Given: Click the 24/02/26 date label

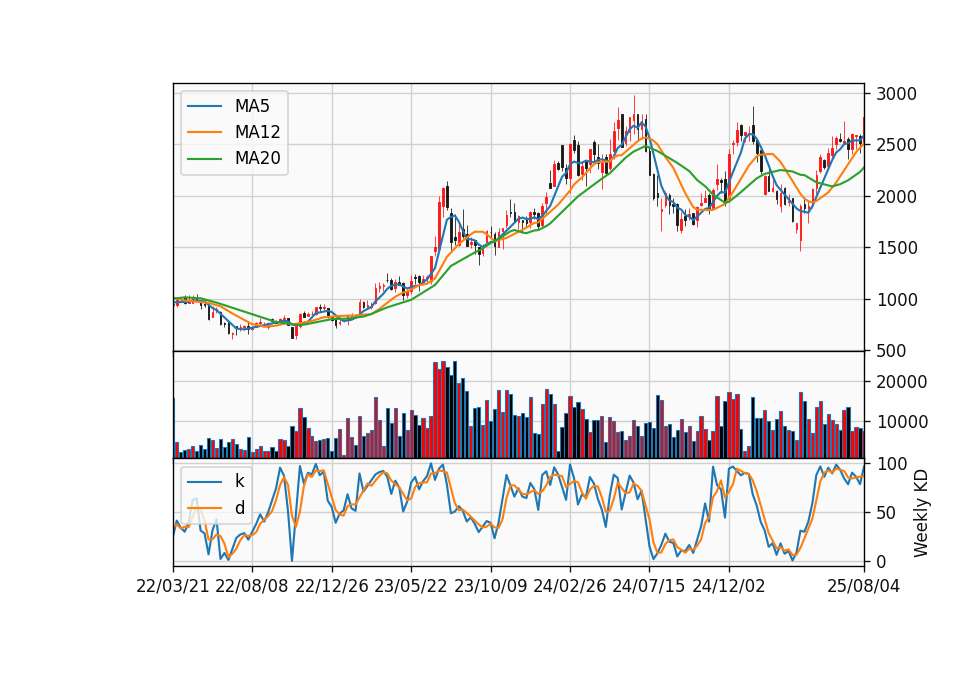Looking at the screenshot, I should [x=570, y=586].
